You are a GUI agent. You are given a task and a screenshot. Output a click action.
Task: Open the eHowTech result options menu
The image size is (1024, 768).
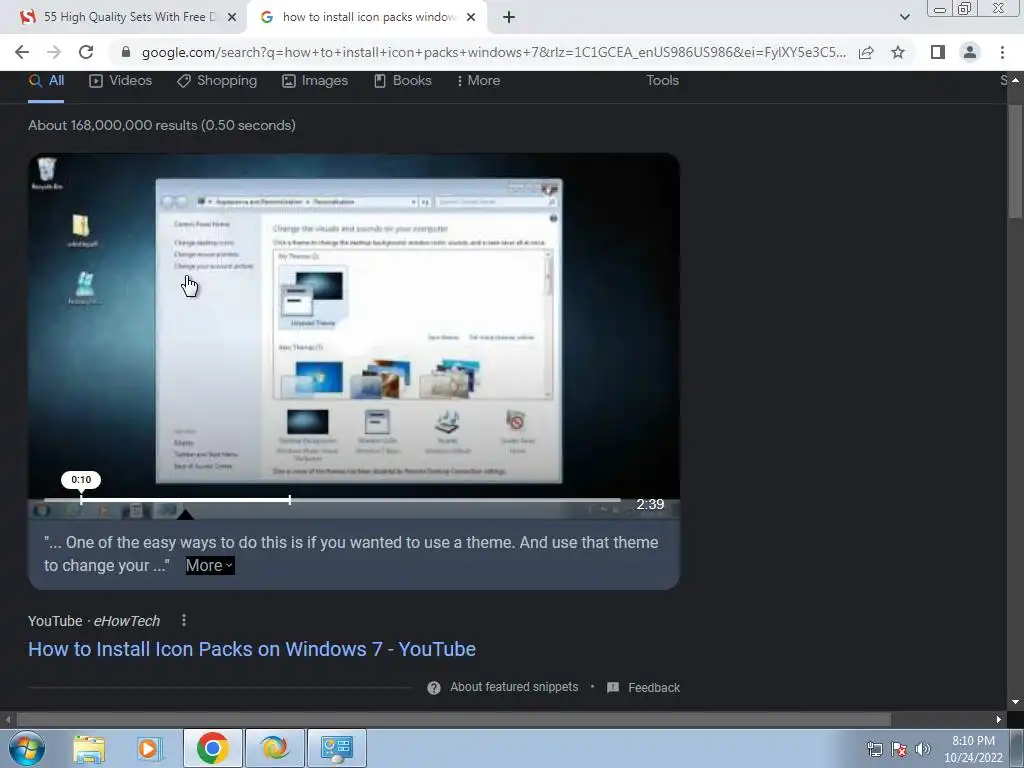184,620
